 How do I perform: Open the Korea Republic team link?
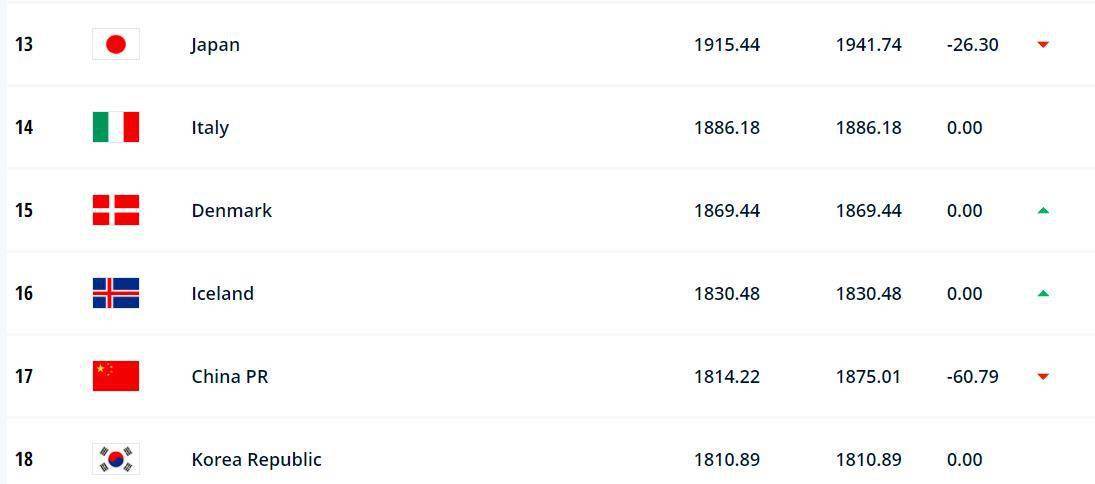click(256, 460)
